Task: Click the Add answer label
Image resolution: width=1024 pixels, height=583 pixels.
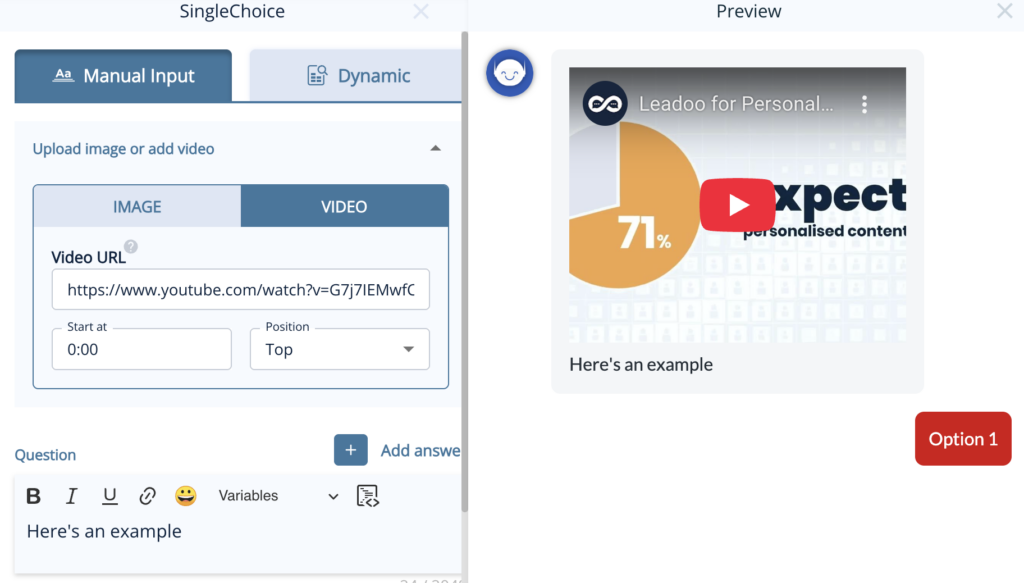Action: click(420, 450)
